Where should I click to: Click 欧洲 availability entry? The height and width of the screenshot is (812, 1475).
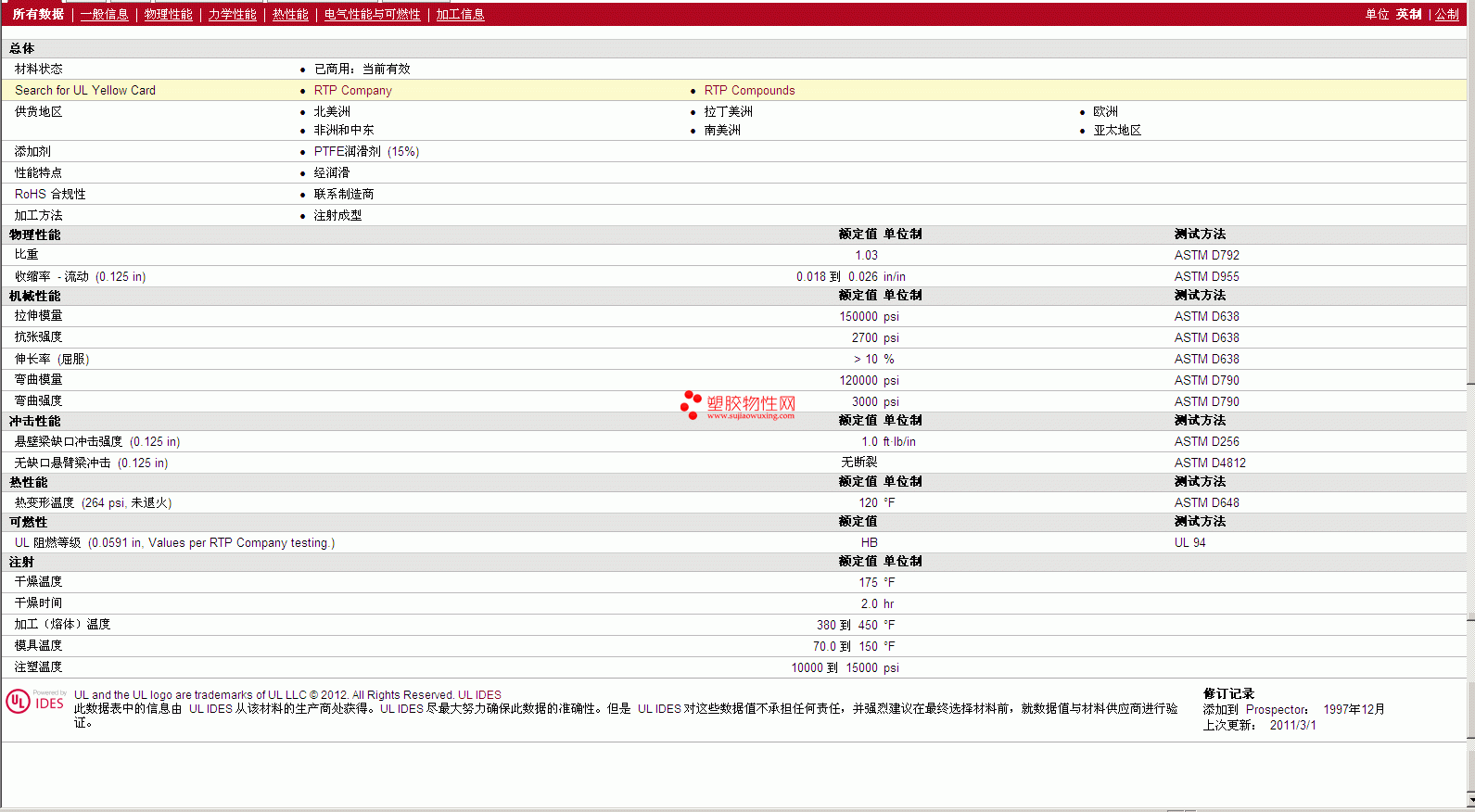click(x=1105, y=111)
